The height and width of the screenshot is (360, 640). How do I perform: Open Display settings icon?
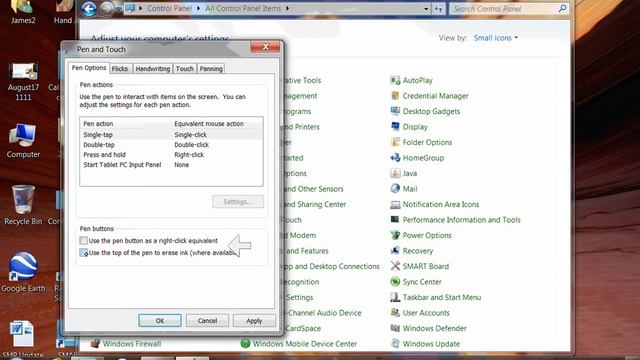395,127
